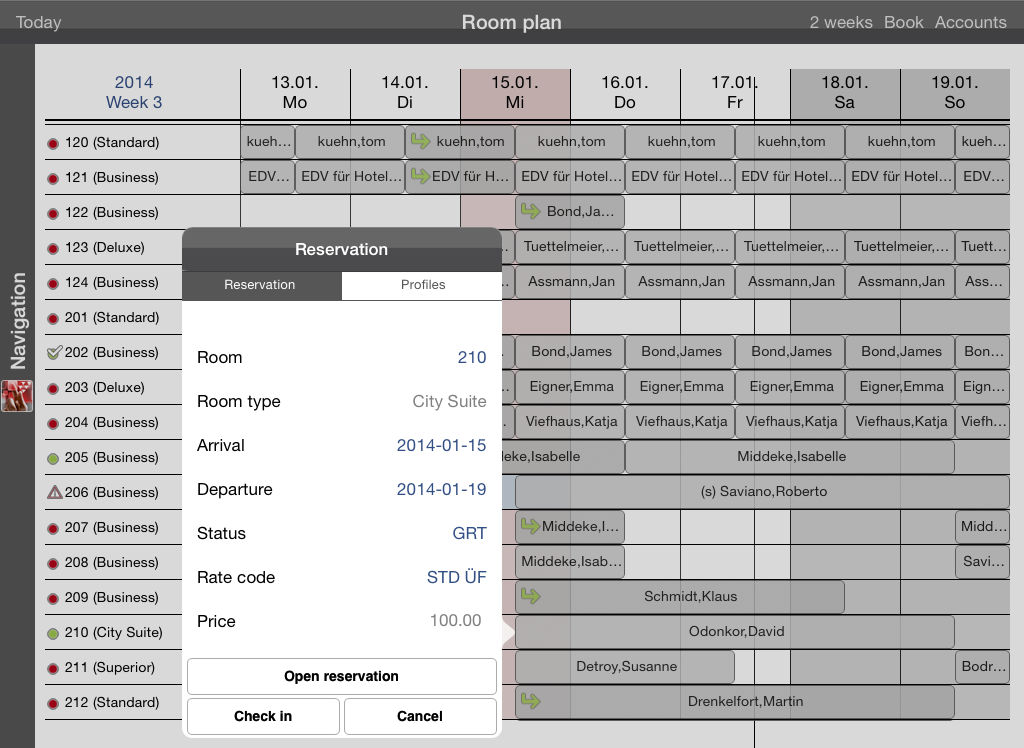1024x748 pixels.
Task: Click the green status dot of room 210
Action: click(x=53, y=633)
